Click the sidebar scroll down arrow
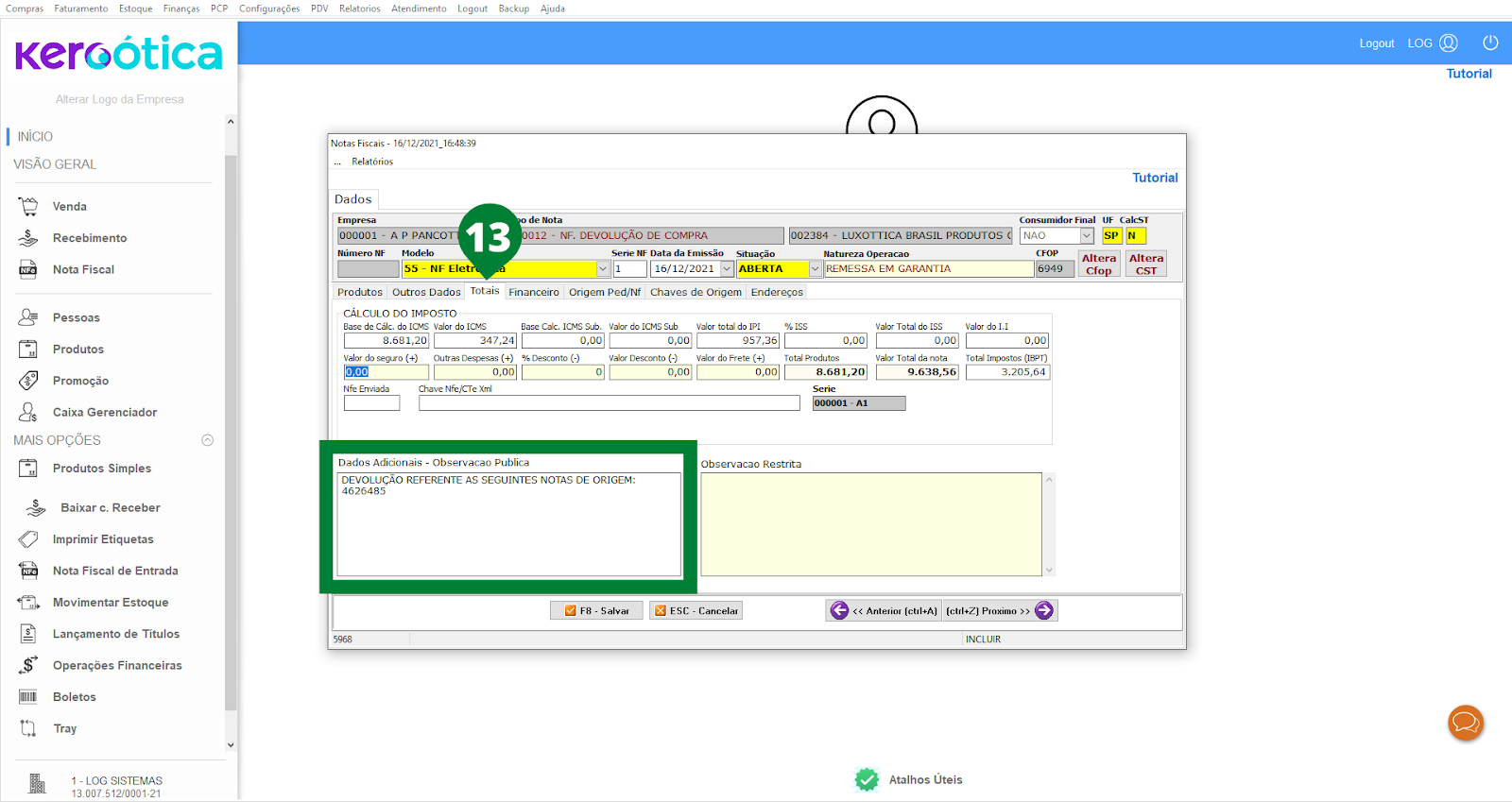Image resolution: width=1512 pixels, height=802 pixels. [x=231, y=744]
